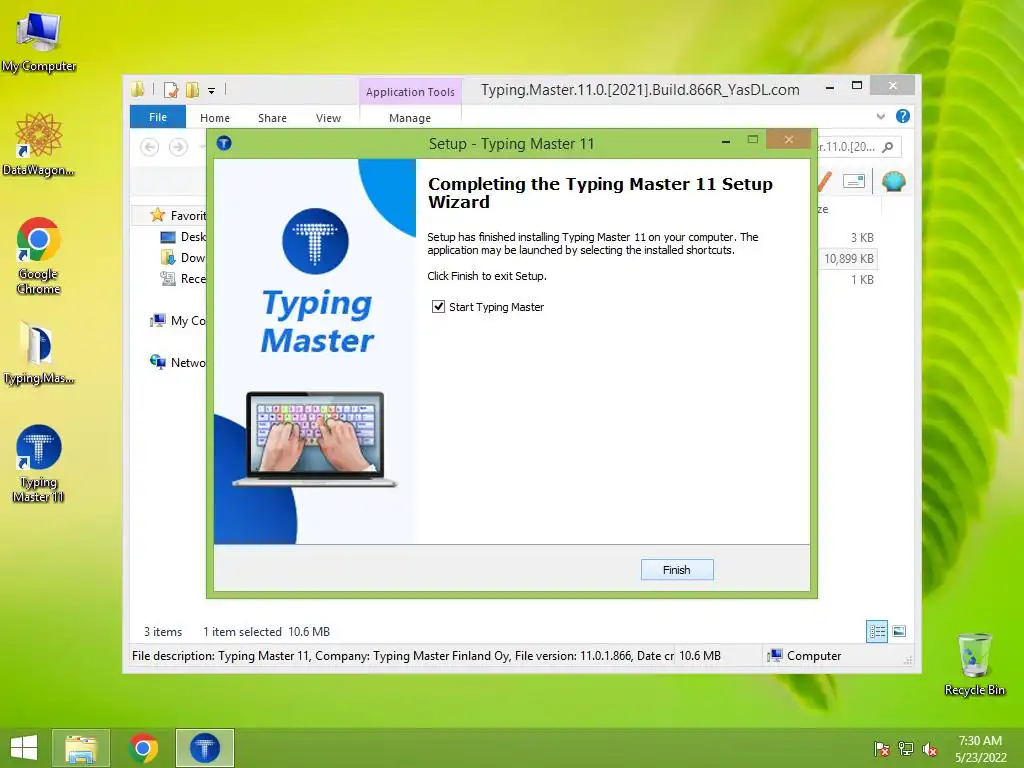Click the muted volume tray icon

(x=930, y=749)
